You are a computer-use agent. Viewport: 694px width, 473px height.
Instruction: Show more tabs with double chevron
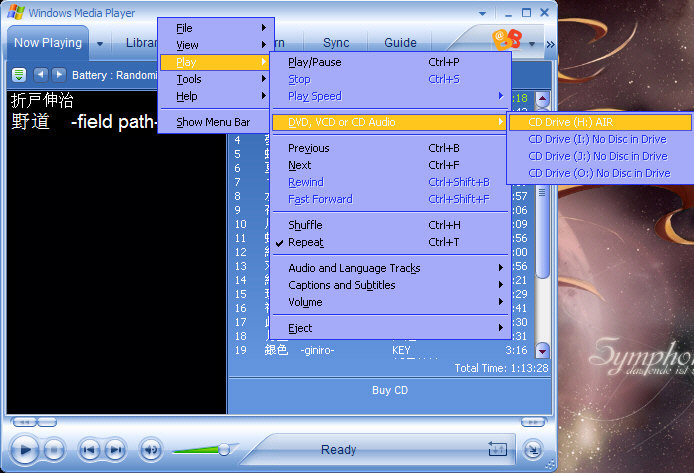coord(550,44)
